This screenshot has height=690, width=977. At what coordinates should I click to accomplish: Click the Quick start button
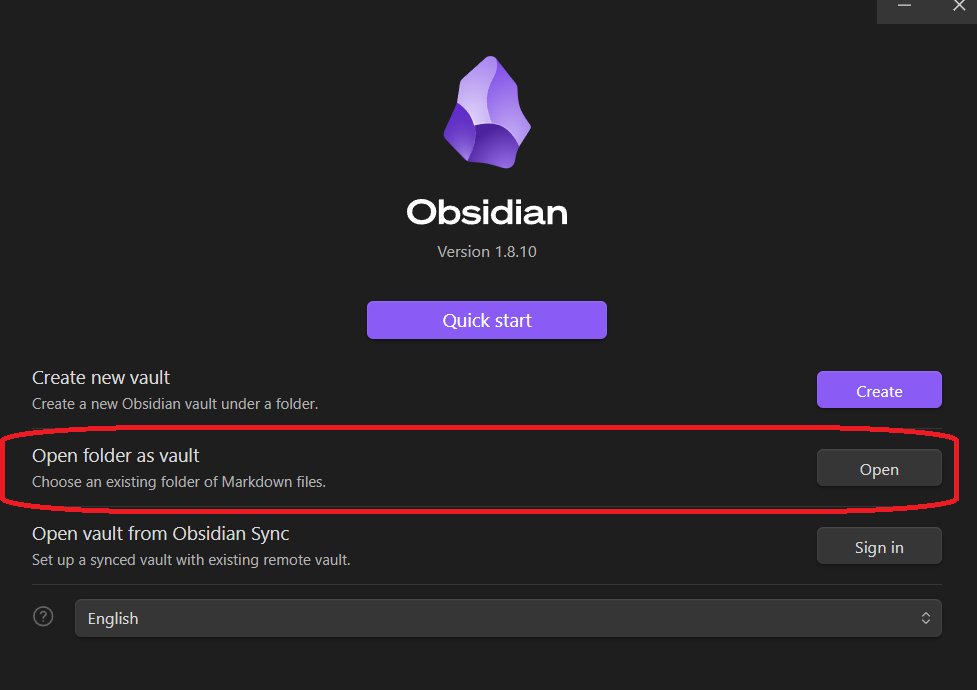[x=487, y=320]
